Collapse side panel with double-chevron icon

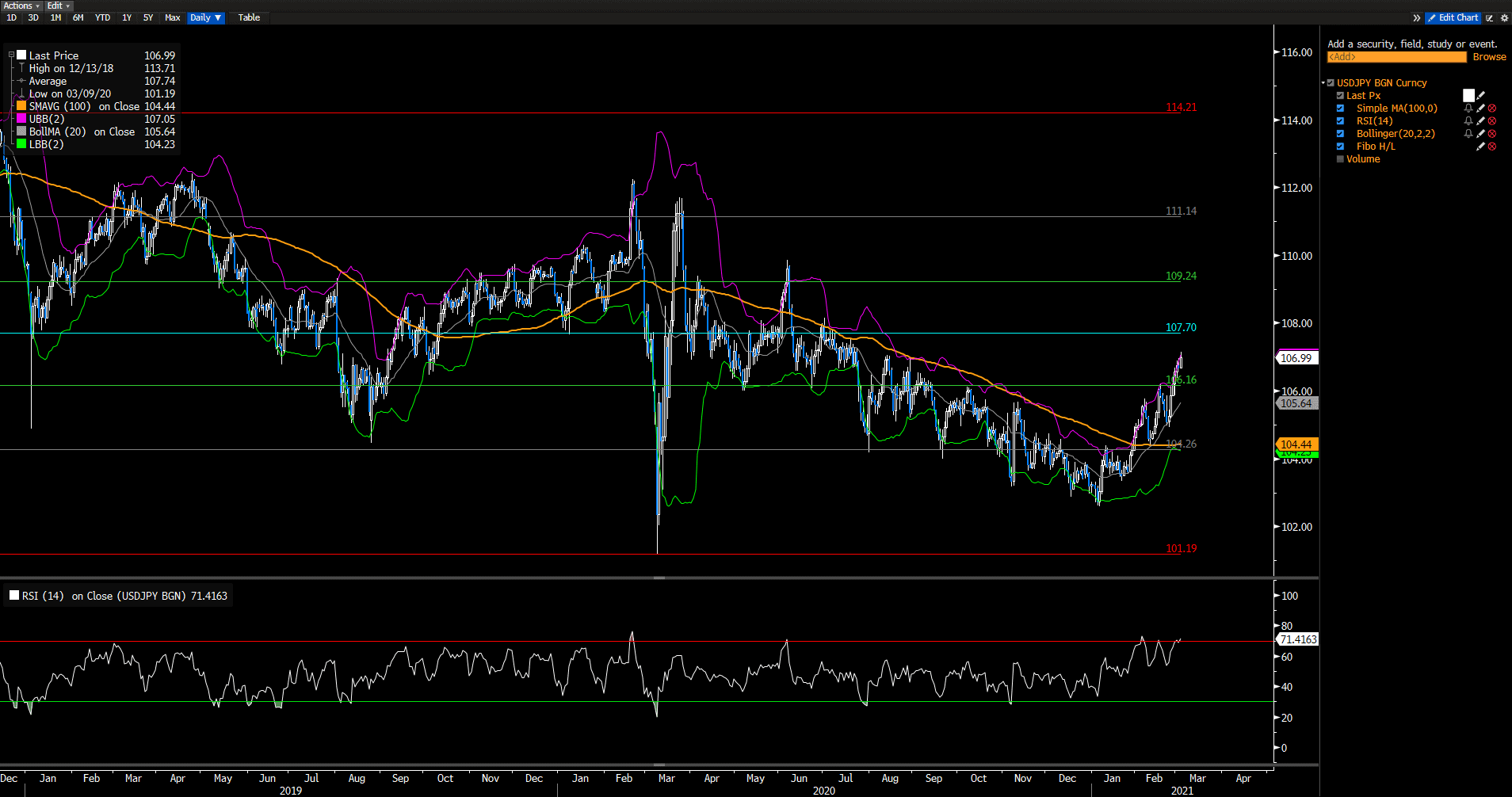[x=1416, y=17]
